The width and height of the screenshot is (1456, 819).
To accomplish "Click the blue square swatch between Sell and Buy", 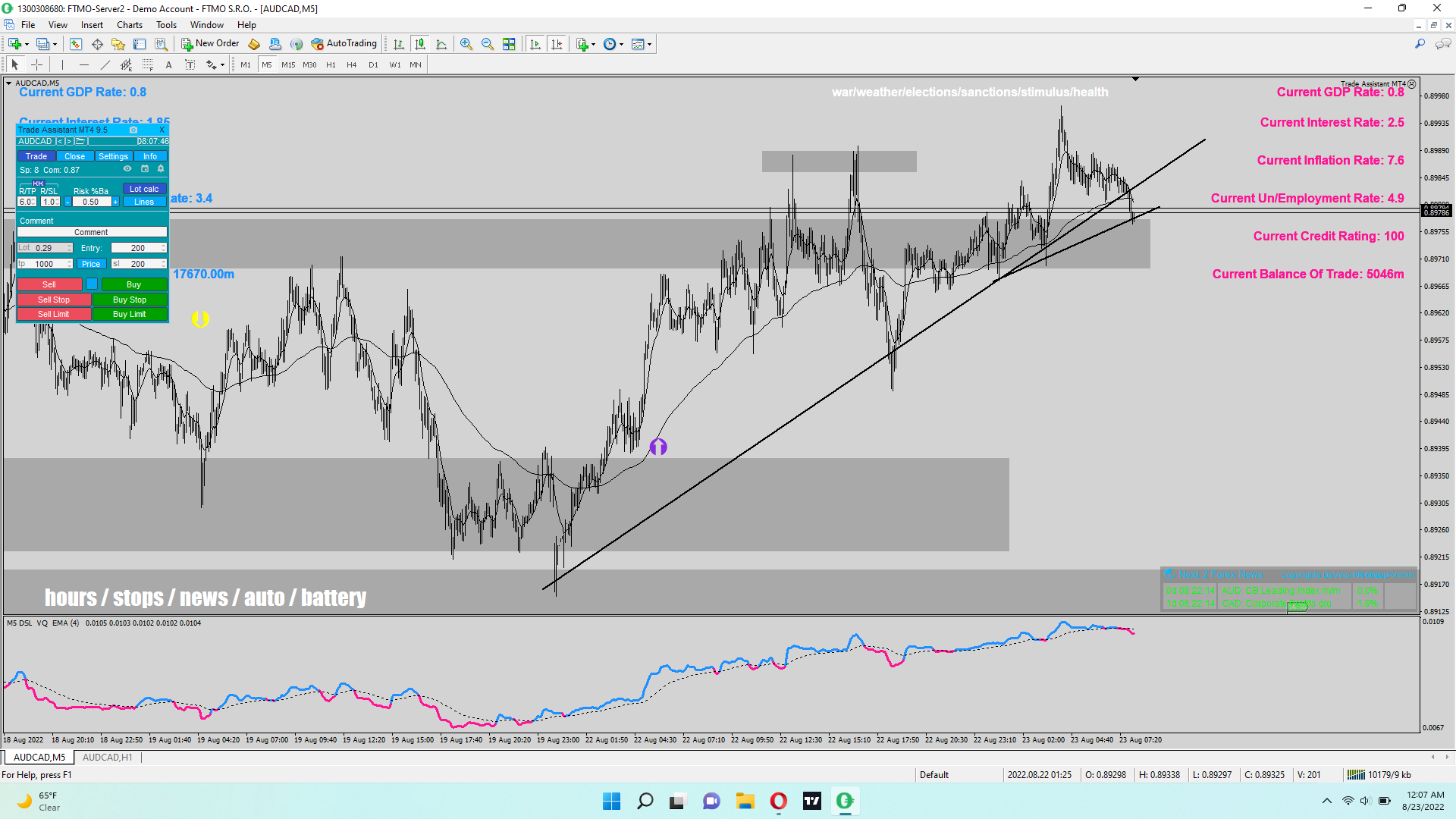I will tap(92, 284).
